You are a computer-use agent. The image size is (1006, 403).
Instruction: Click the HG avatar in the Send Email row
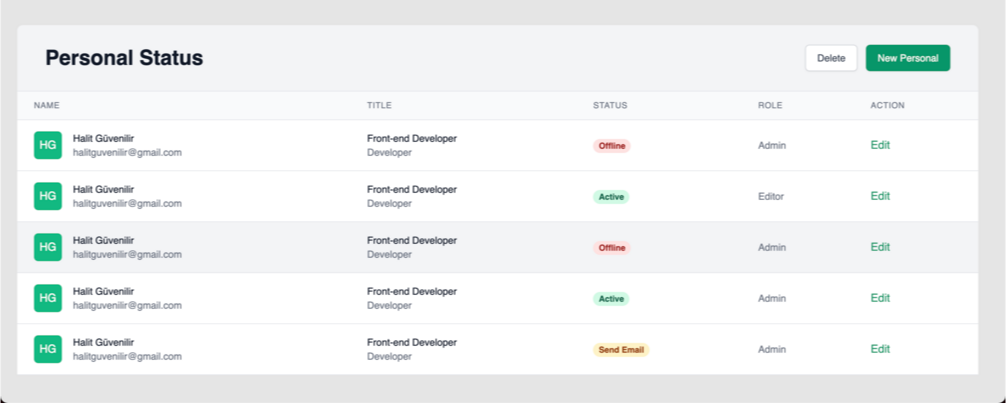pyautogui.click(x=47, y=349)
